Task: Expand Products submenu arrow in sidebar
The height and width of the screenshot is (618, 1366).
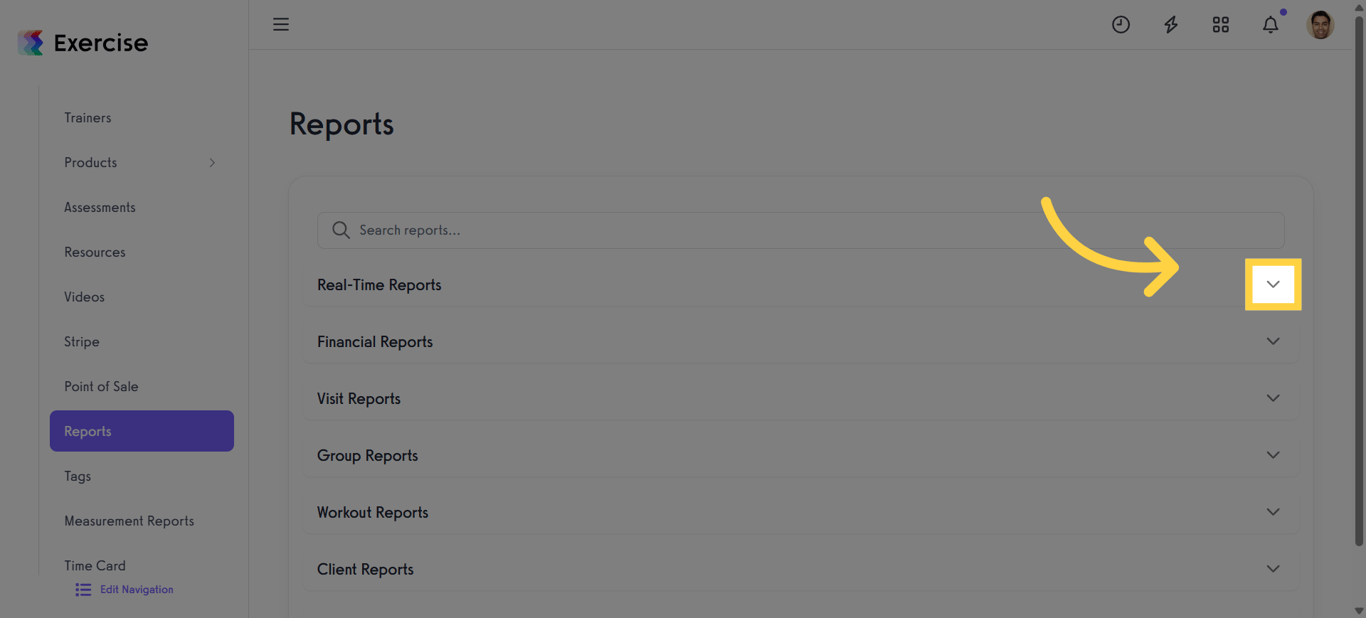Action: [x=212, y=163]
